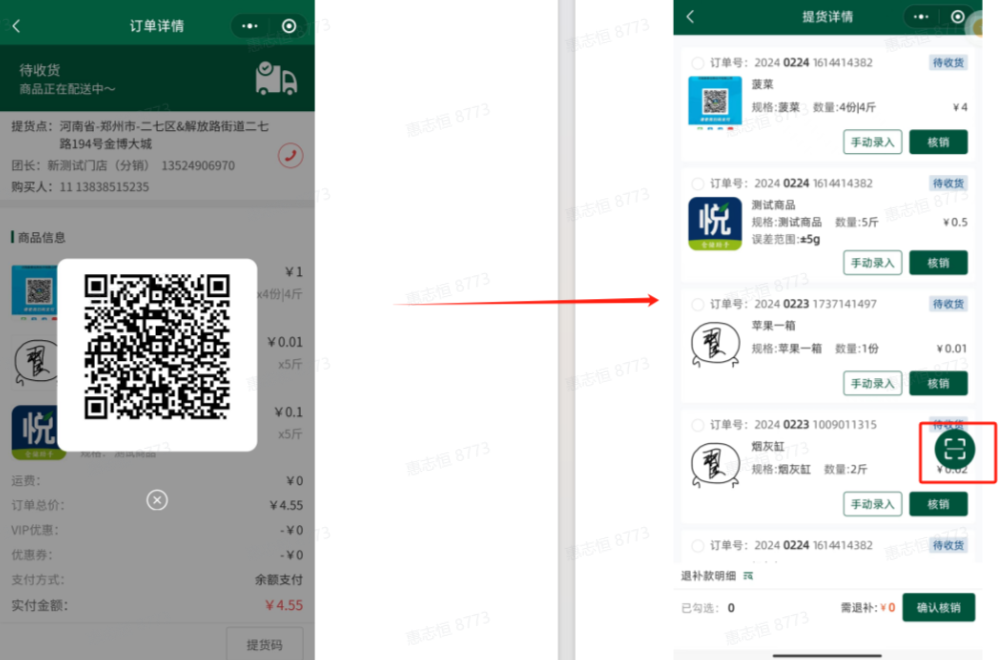Open the 测试商品 悦 thumbnail in 提货详情
The width and height of the screenshot is (1003, 660).
point(715,223)
